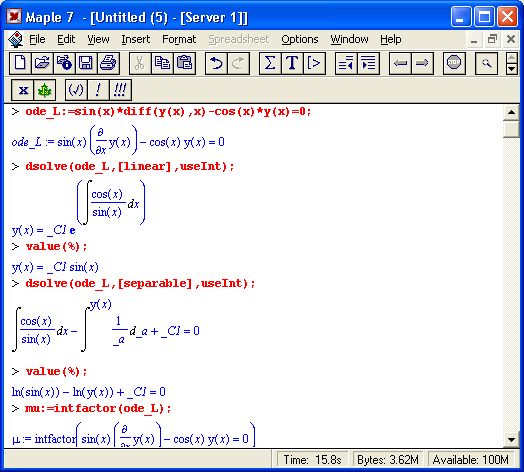
Task: Click the Copy icon
Action: (162, 63)
